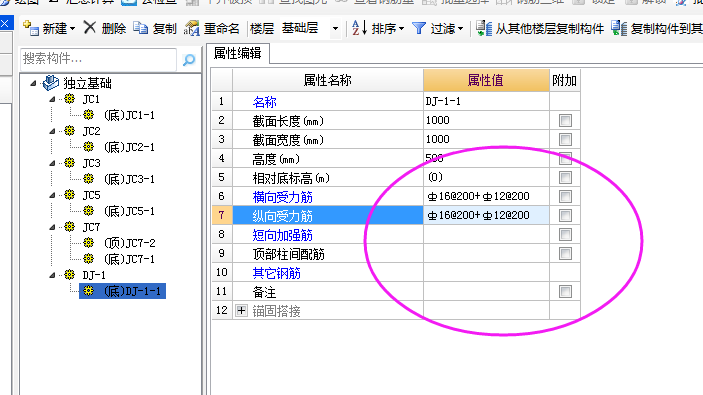Toggle 附加 checkbox for 短向加强筋 row
Image resolution: width=703 pixels, height=395 pixels.
(x=565, y=234)
